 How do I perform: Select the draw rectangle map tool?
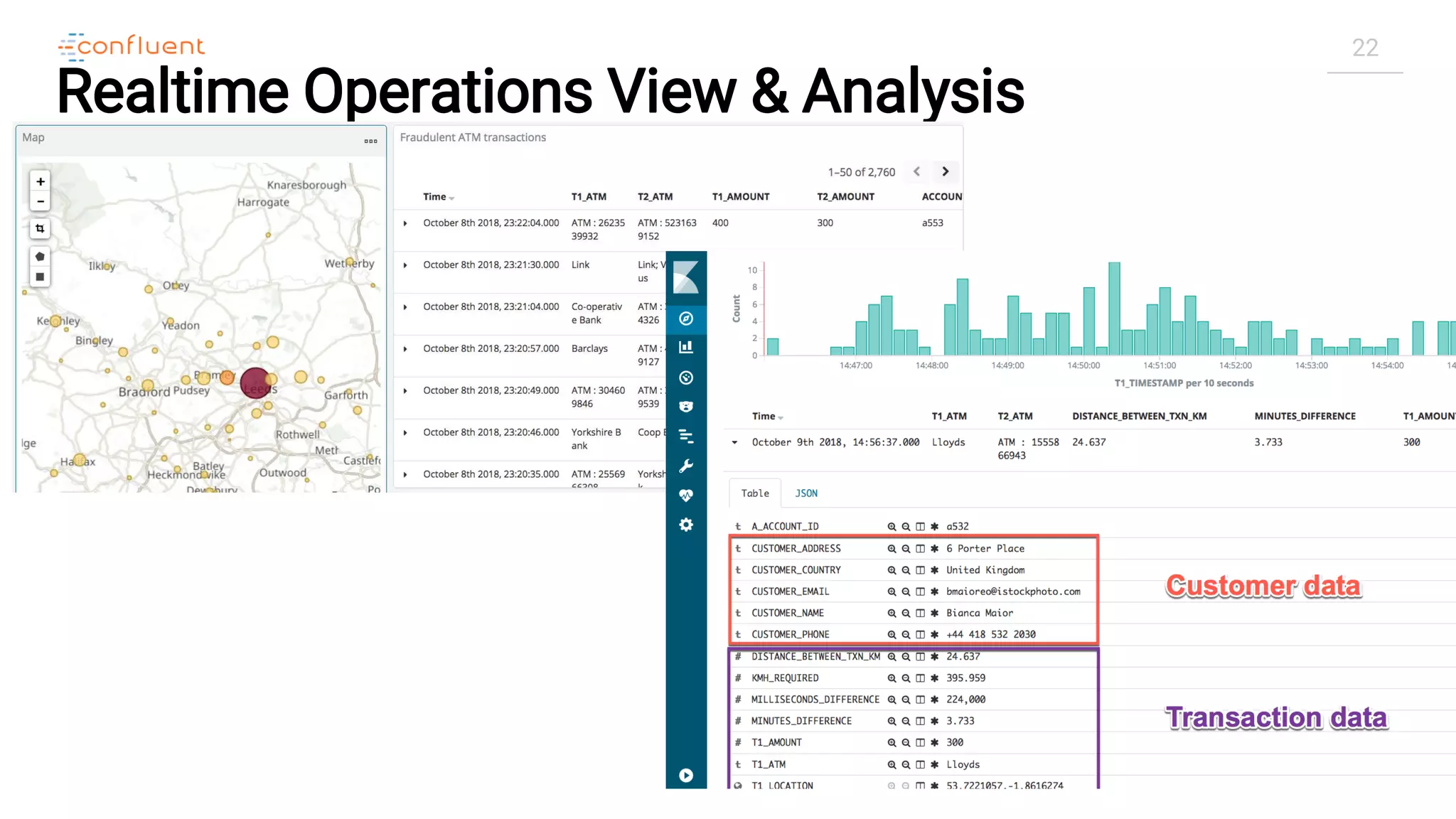pos(40,277)
